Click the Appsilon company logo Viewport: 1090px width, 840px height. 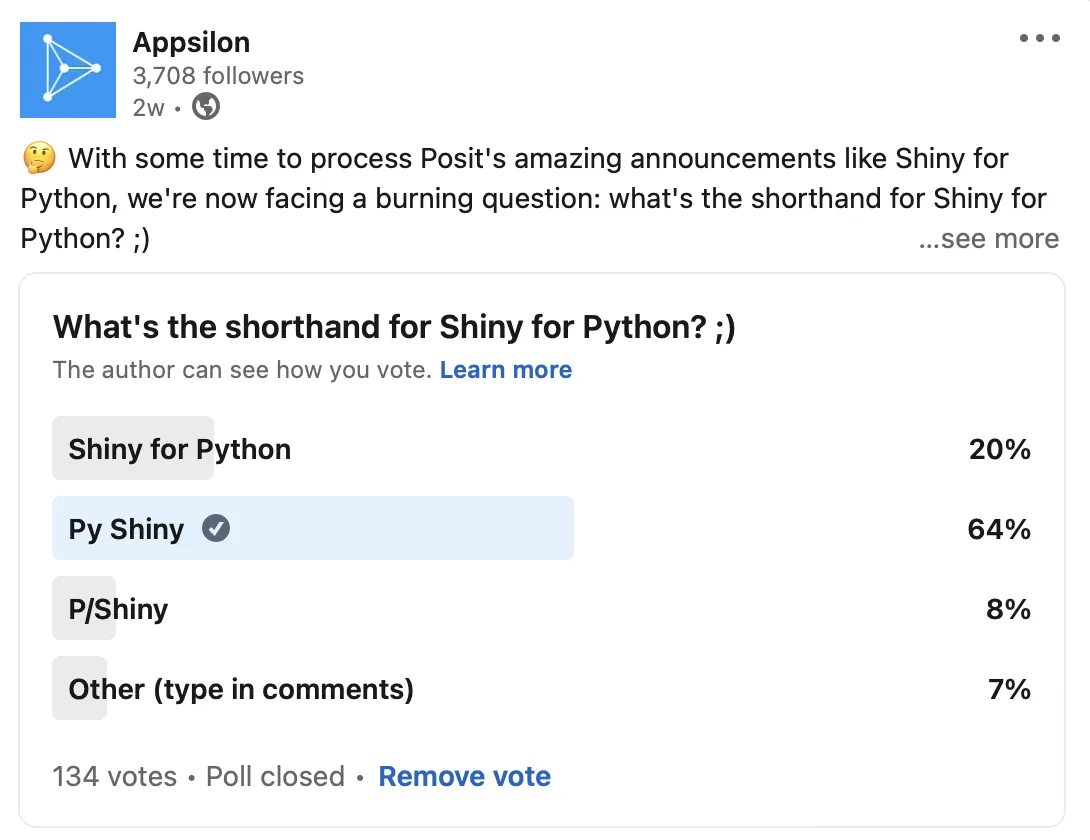click(x=68, y=70)
